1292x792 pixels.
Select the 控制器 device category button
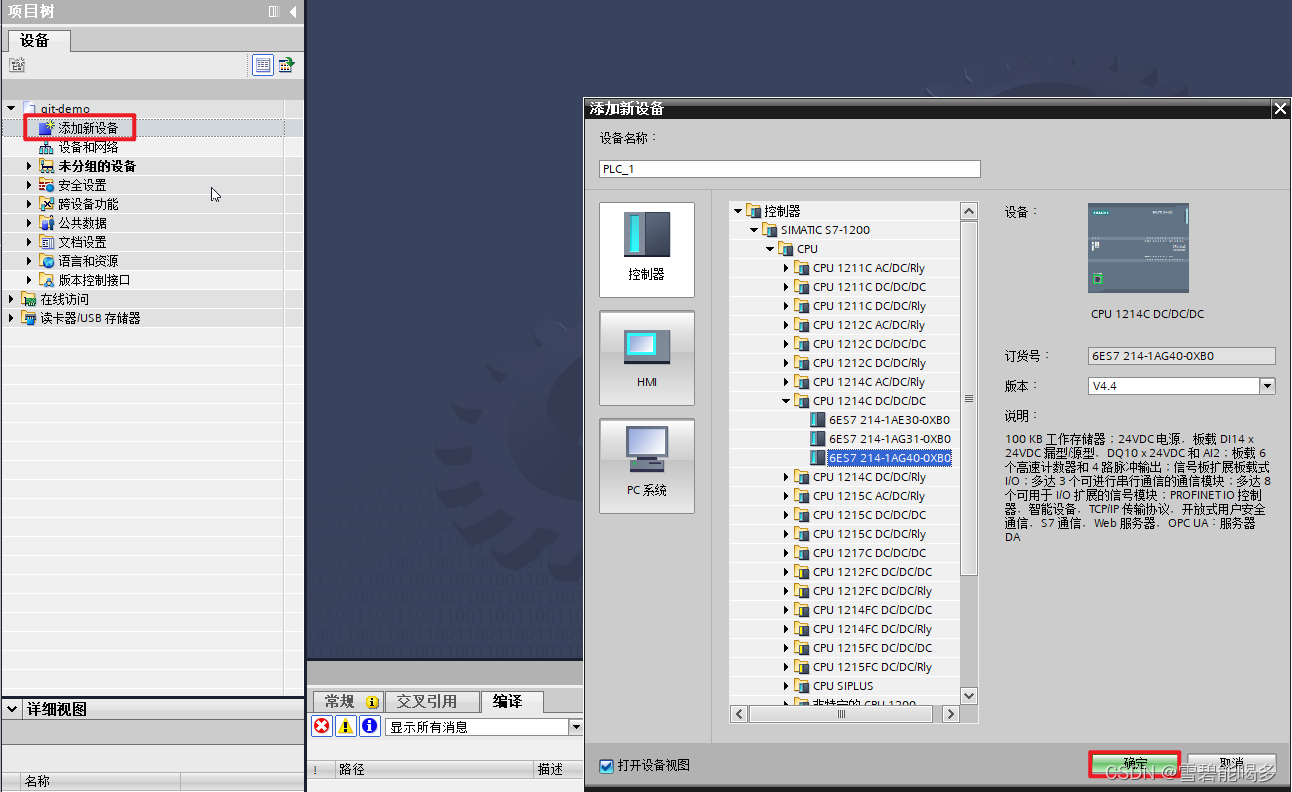(x=647, y=250)
